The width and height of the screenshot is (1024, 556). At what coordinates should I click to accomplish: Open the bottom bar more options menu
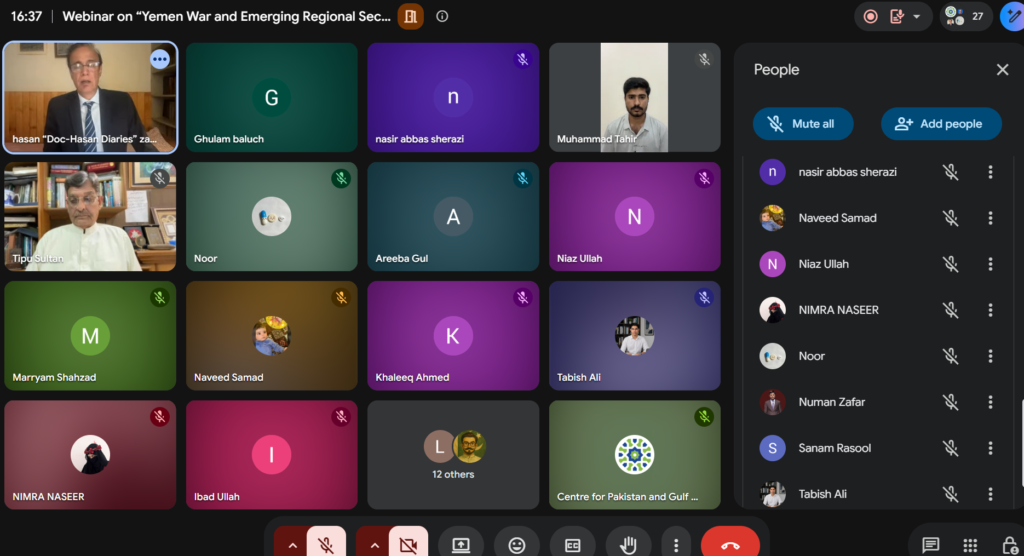pyautogui.click(x=676, y=544)
